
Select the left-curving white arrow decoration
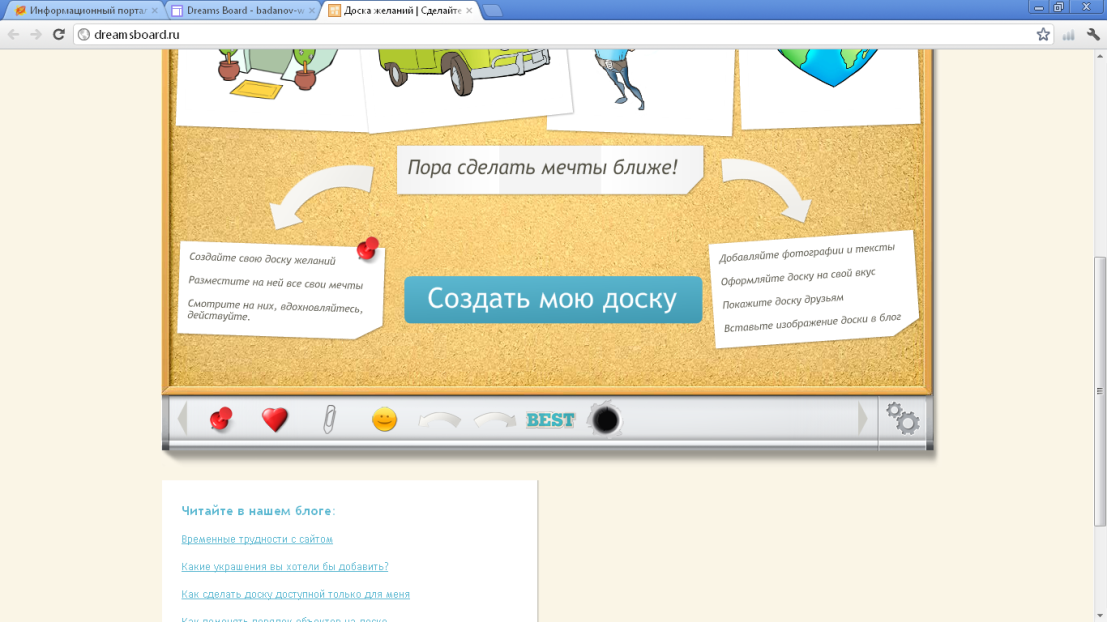(x=439, y=421)
